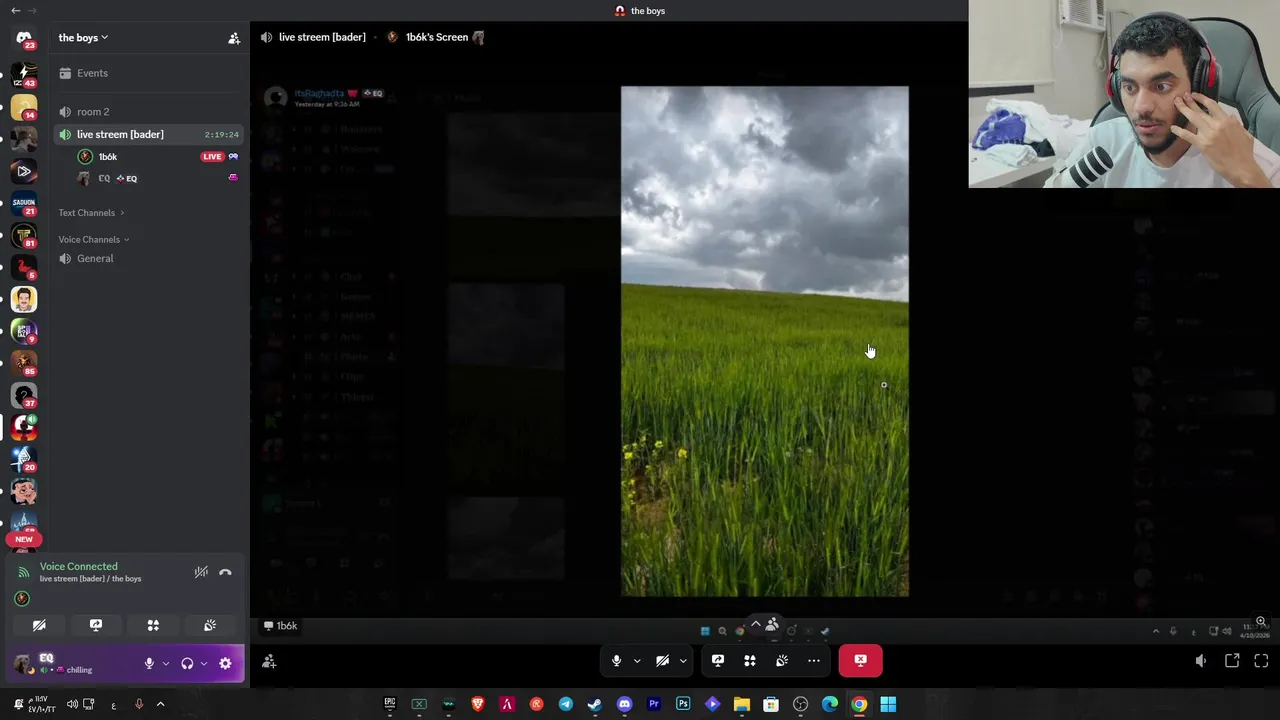Open Epic Games from the taskbar

click(x=390, y=704)
